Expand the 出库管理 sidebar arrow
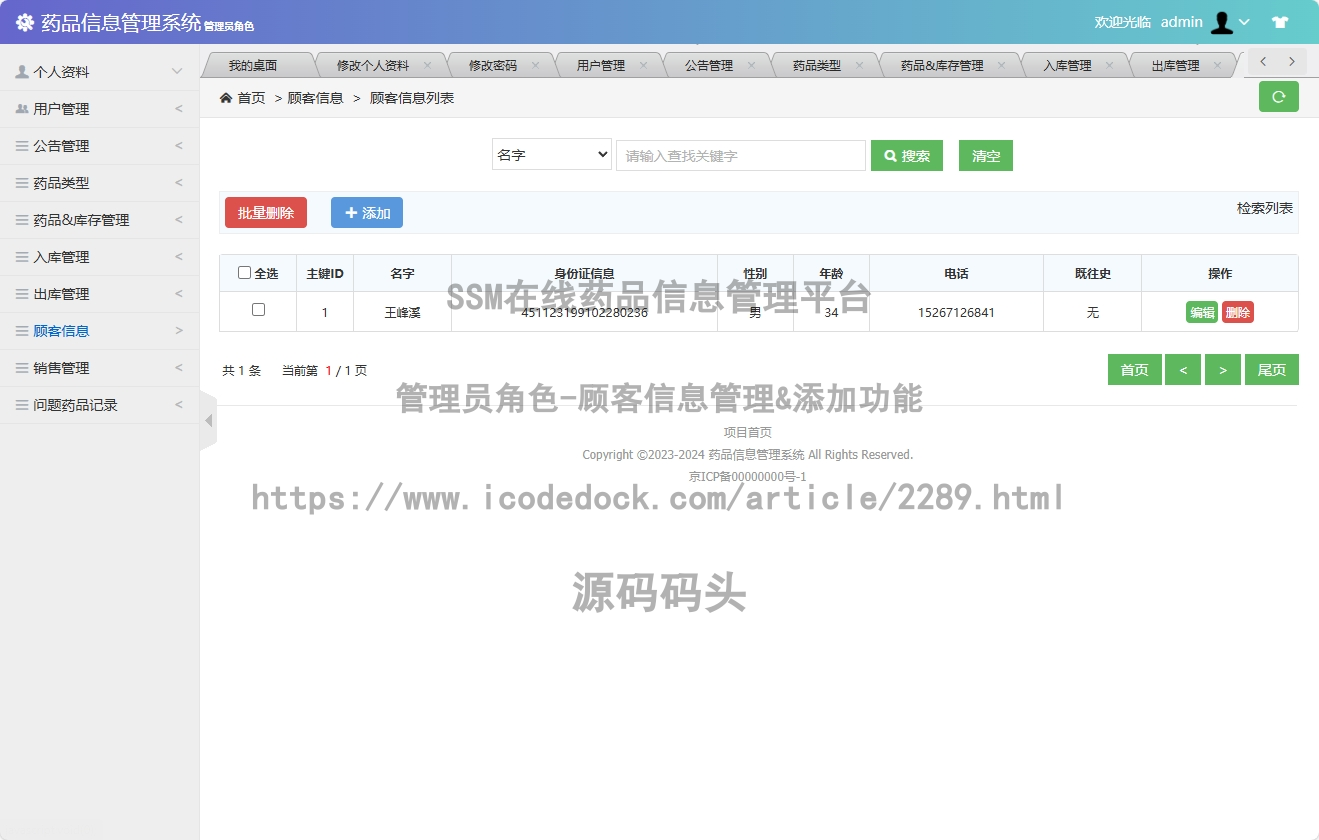 pos(179,294)
